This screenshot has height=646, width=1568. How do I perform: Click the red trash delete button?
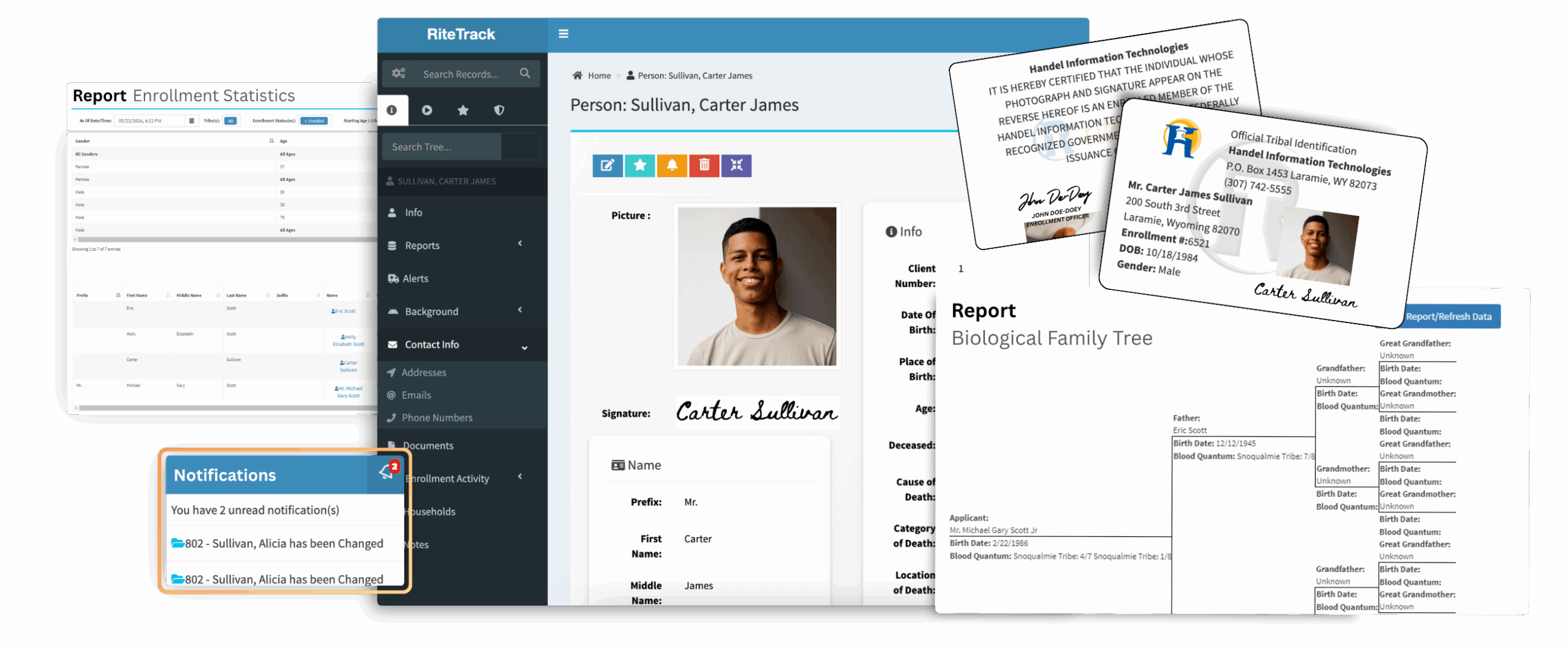tap(704, 165)
